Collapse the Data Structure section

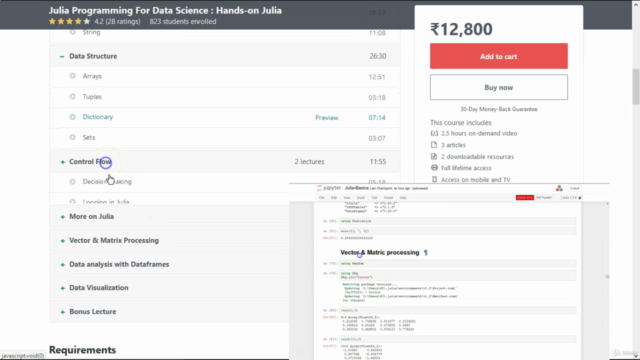click(62, 56)
